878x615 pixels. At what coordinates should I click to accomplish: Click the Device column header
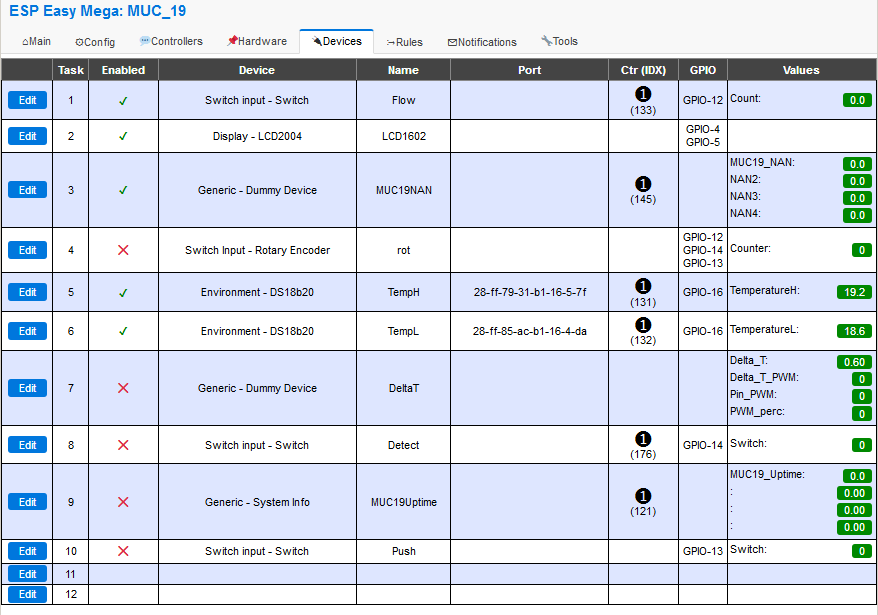click(257, 70)
